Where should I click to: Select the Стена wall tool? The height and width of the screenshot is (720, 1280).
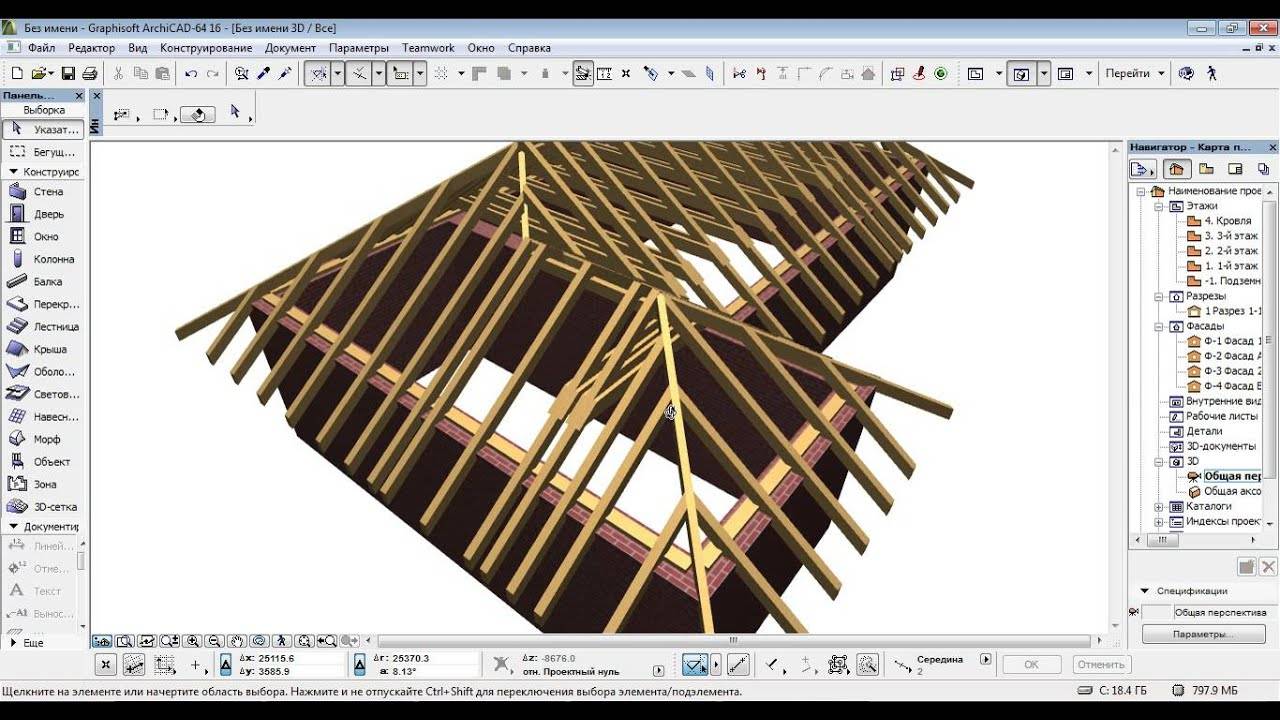point(43,191)
